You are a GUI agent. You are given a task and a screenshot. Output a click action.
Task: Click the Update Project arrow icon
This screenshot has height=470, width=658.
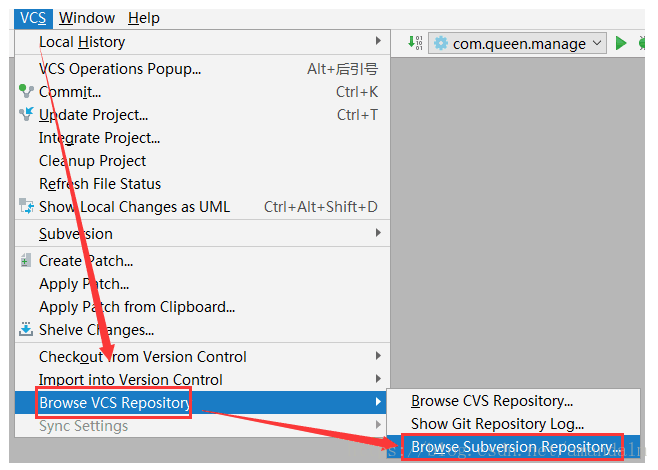26,114
